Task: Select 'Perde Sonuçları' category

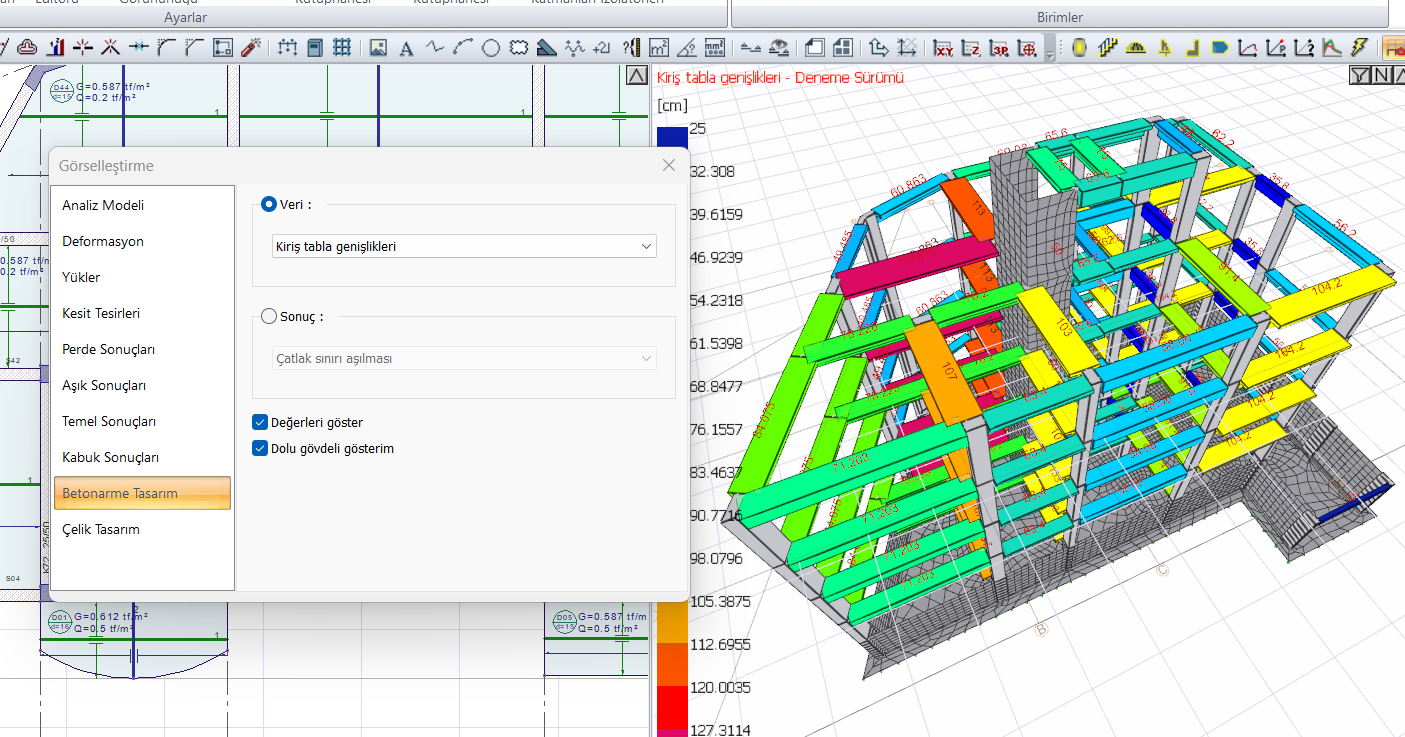Action: (x=142, y=349)
